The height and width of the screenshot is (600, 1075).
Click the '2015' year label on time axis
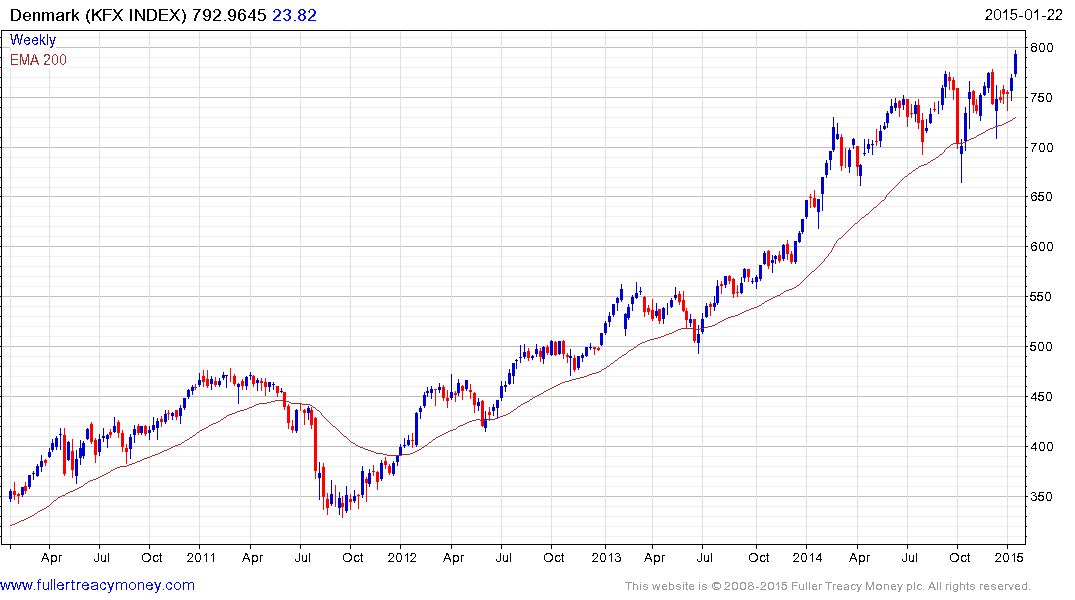tap(1009, 557)
